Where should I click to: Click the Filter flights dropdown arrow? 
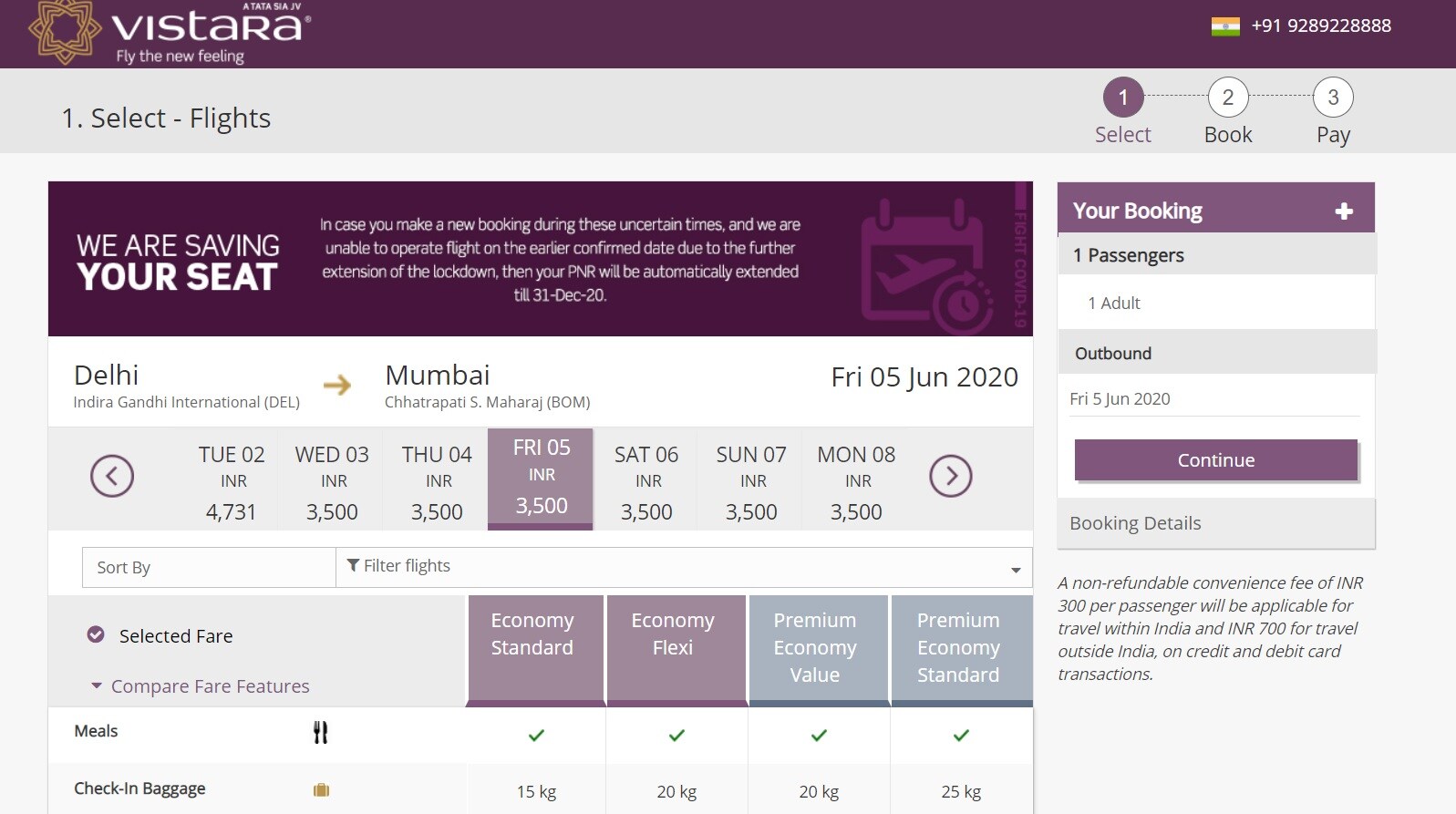1016,570
